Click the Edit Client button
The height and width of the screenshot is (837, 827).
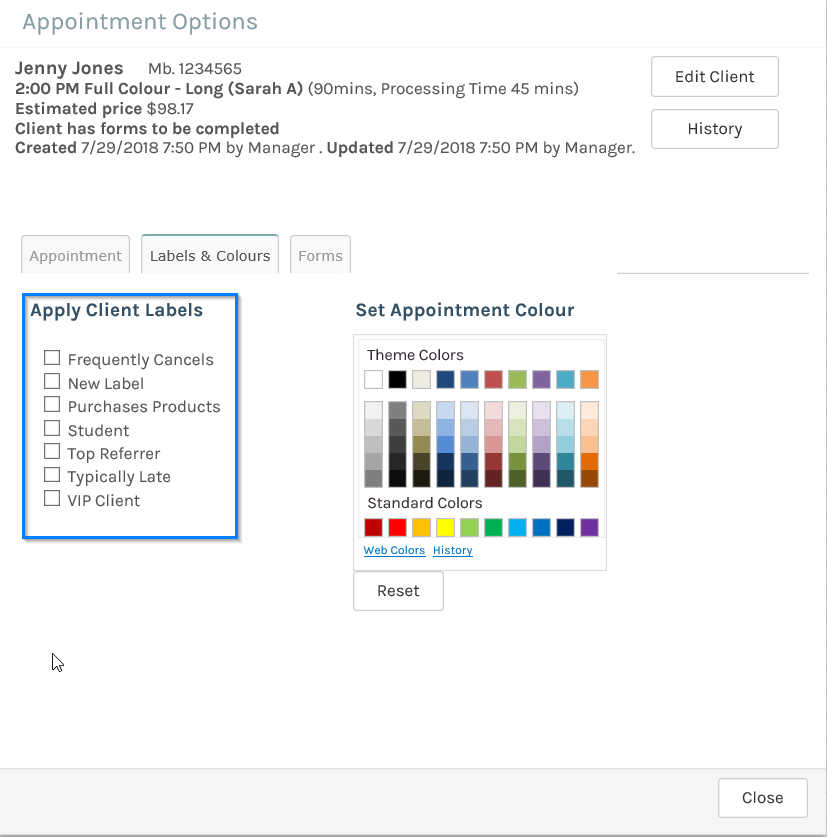pyautogui.click(x=714, y=76)
